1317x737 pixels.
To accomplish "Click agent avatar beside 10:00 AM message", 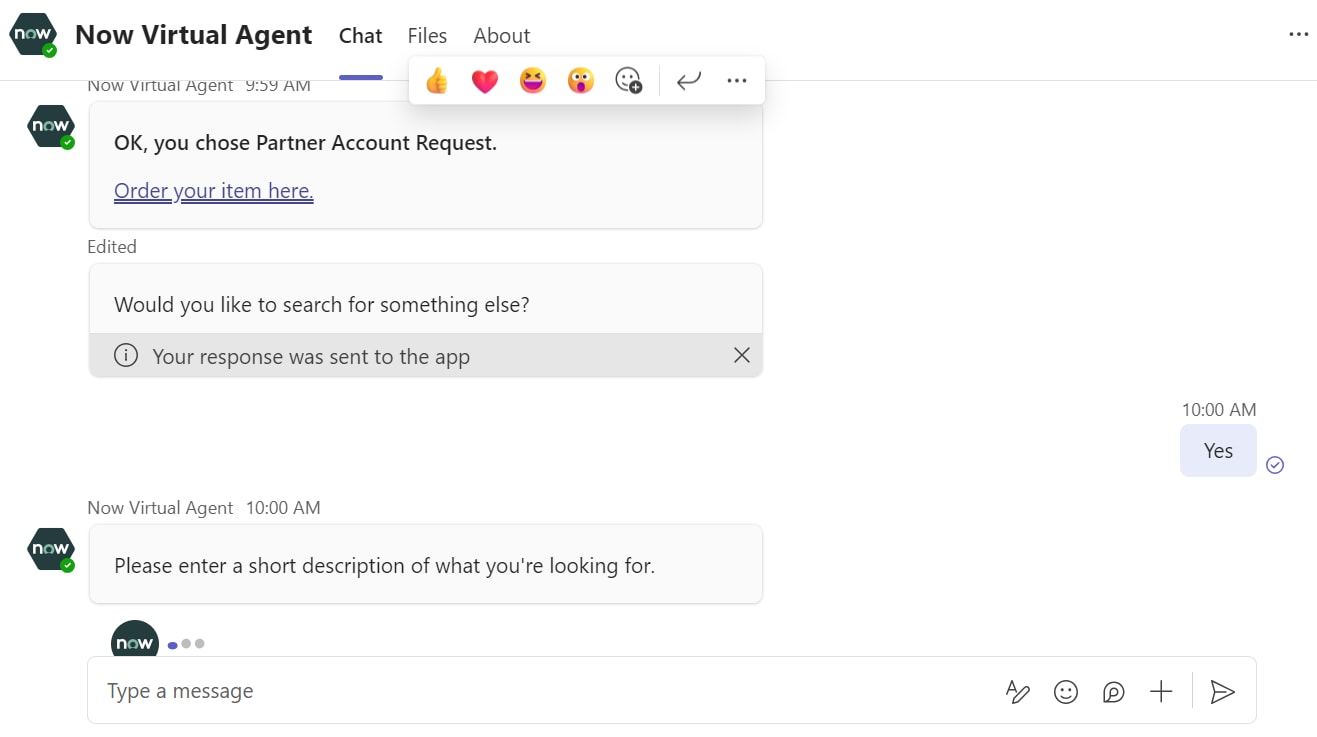I will (x=51, y=550).
